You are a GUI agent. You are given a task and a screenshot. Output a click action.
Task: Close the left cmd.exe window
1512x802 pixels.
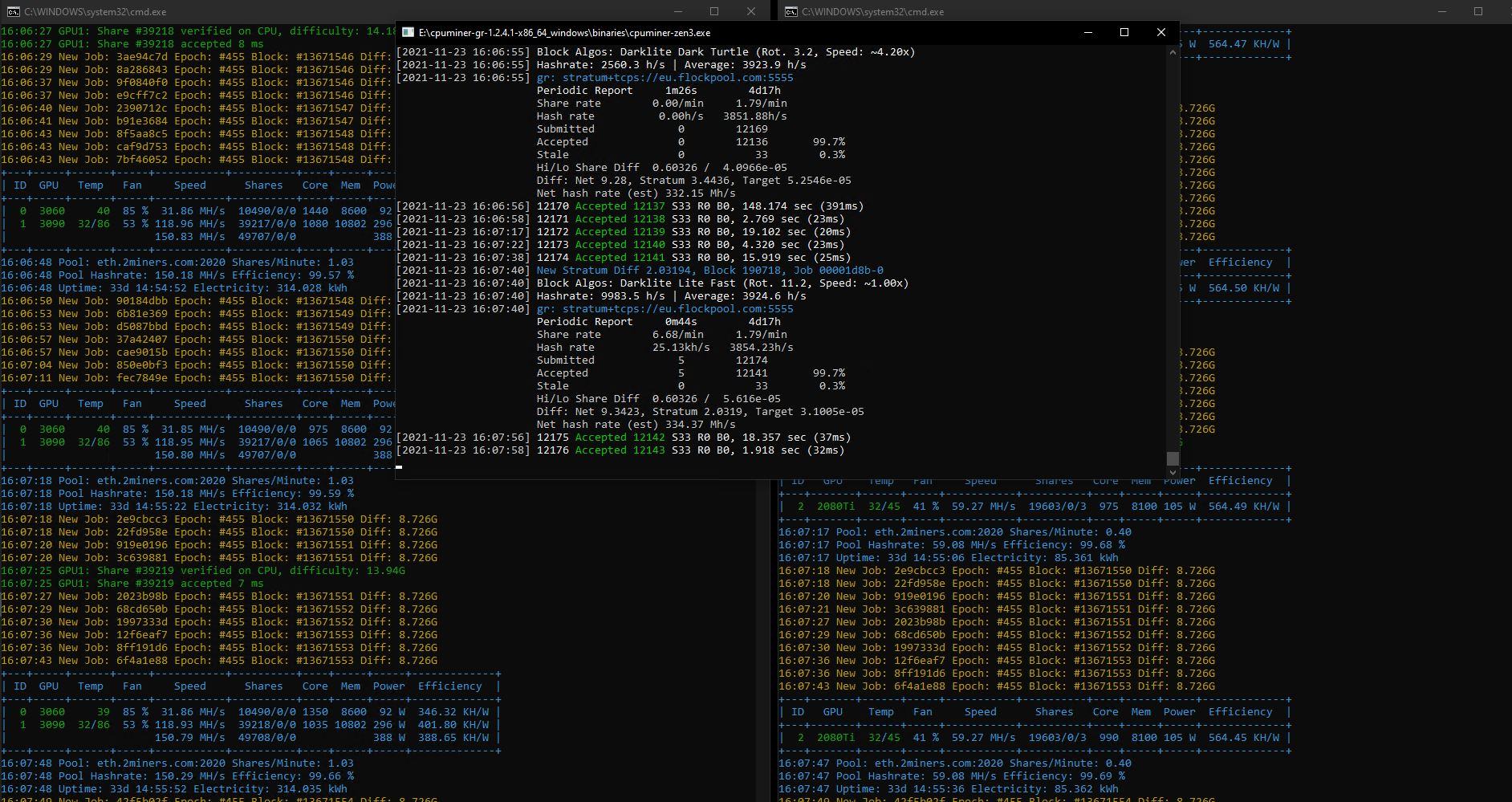pos(751,12)
